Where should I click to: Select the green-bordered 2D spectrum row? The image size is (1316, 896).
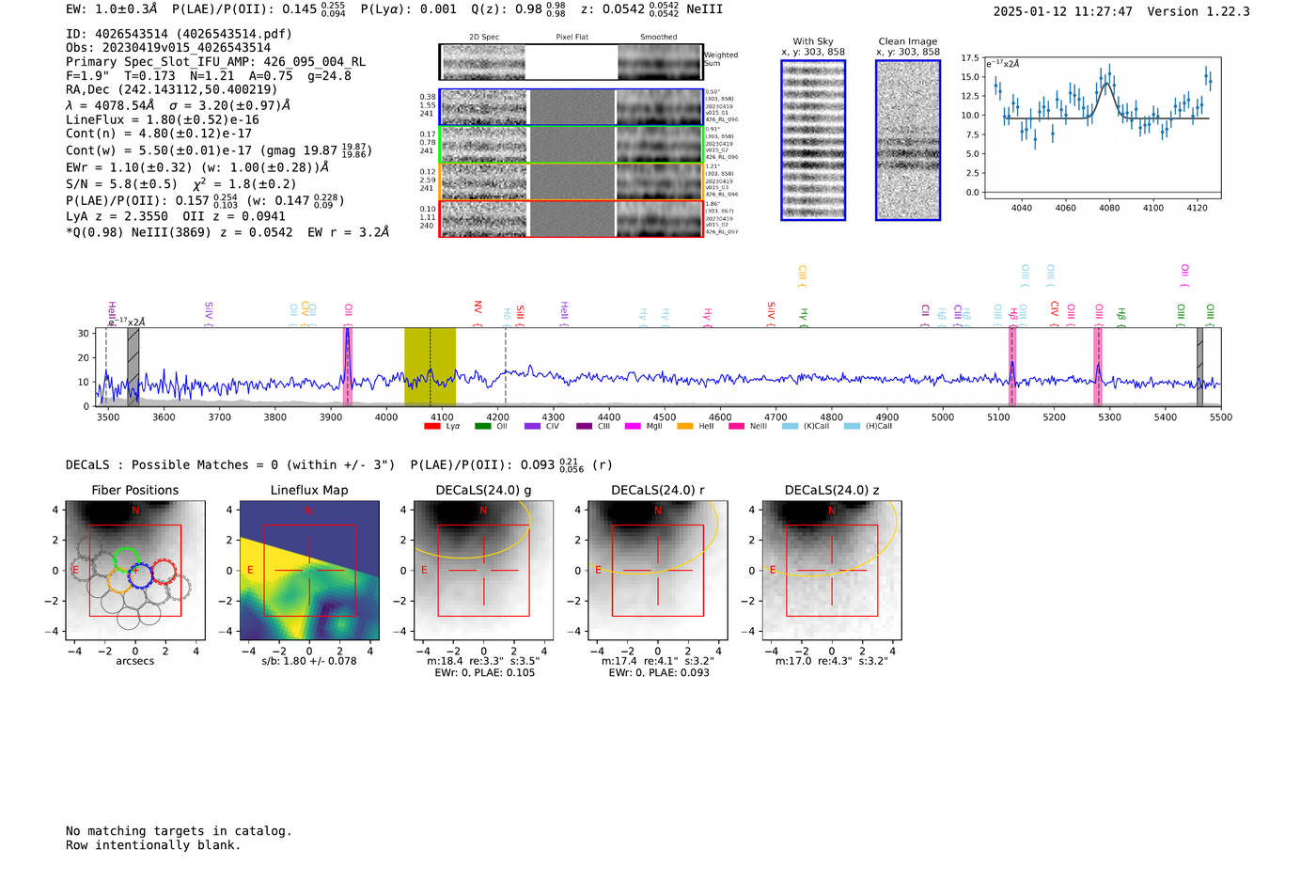(x=571, y=145)
